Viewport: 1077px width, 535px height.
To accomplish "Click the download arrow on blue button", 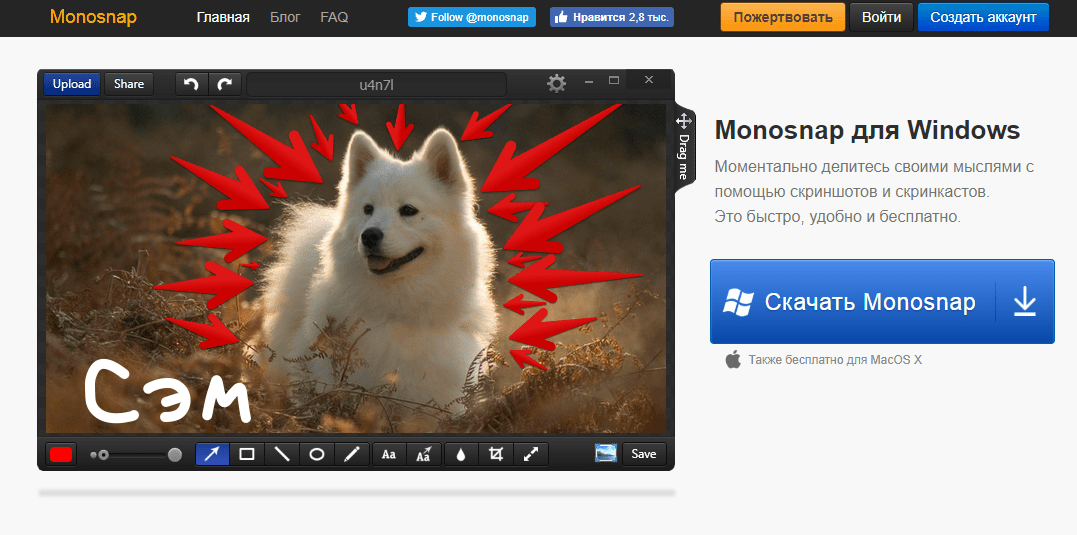I will pos(1024,301).
